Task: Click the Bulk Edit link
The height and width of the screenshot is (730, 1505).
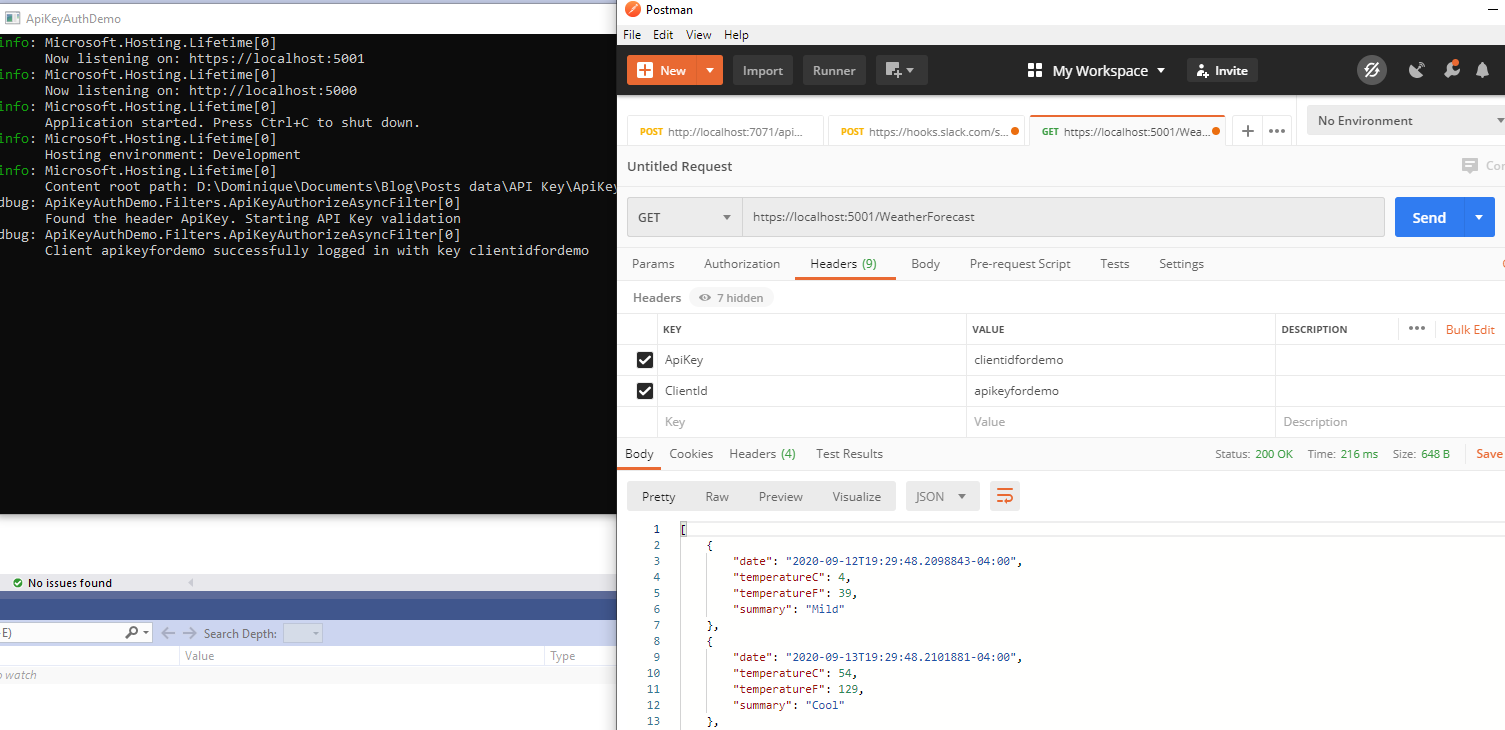Action: click(1470, 329)
